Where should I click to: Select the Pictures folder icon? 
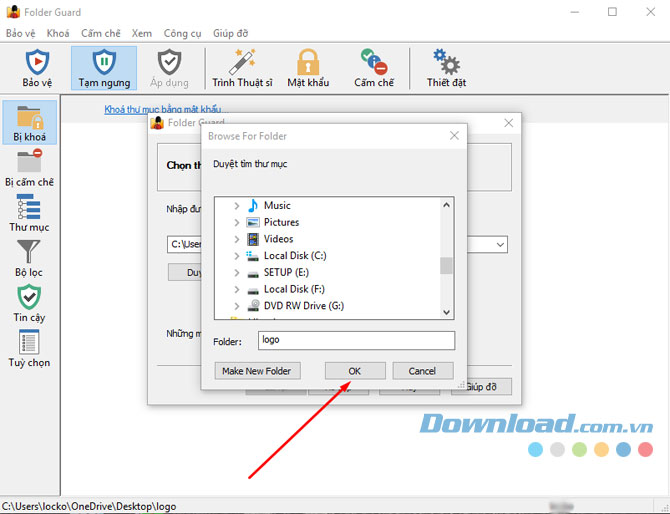click(253, 222)
